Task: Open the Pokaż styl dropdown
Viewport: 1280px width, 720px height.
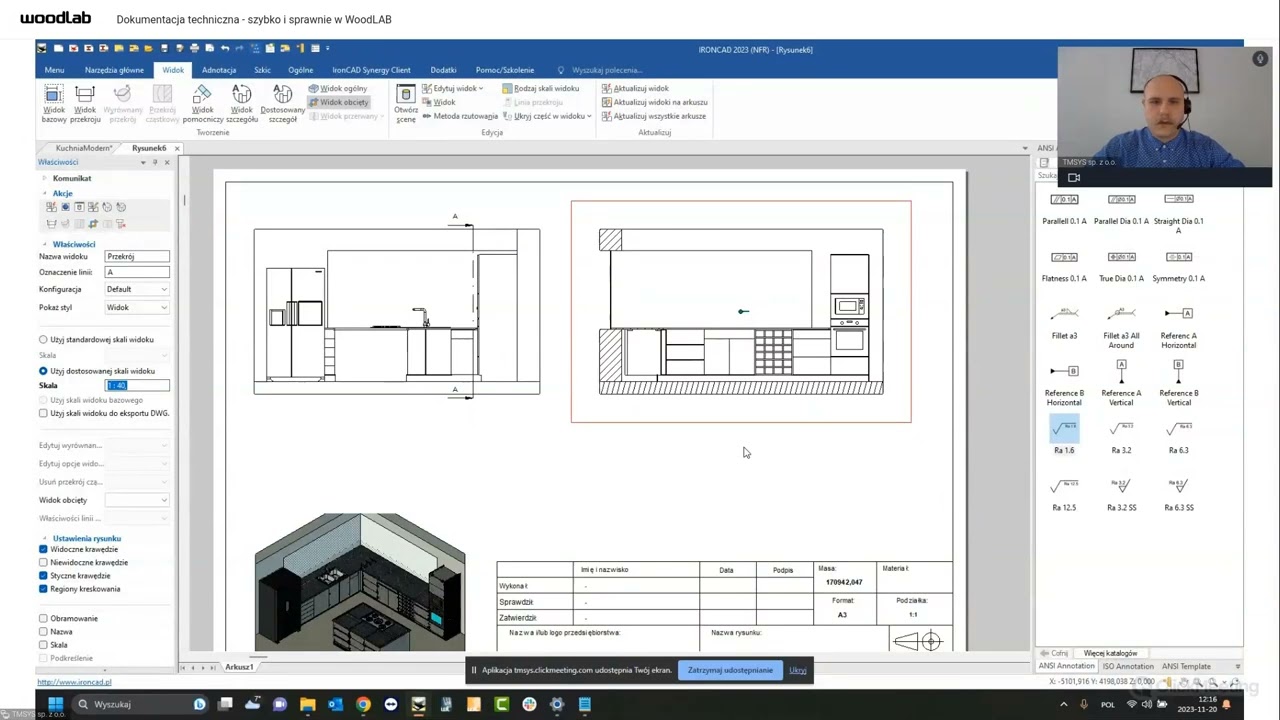Action: click(x=137, y=307)
